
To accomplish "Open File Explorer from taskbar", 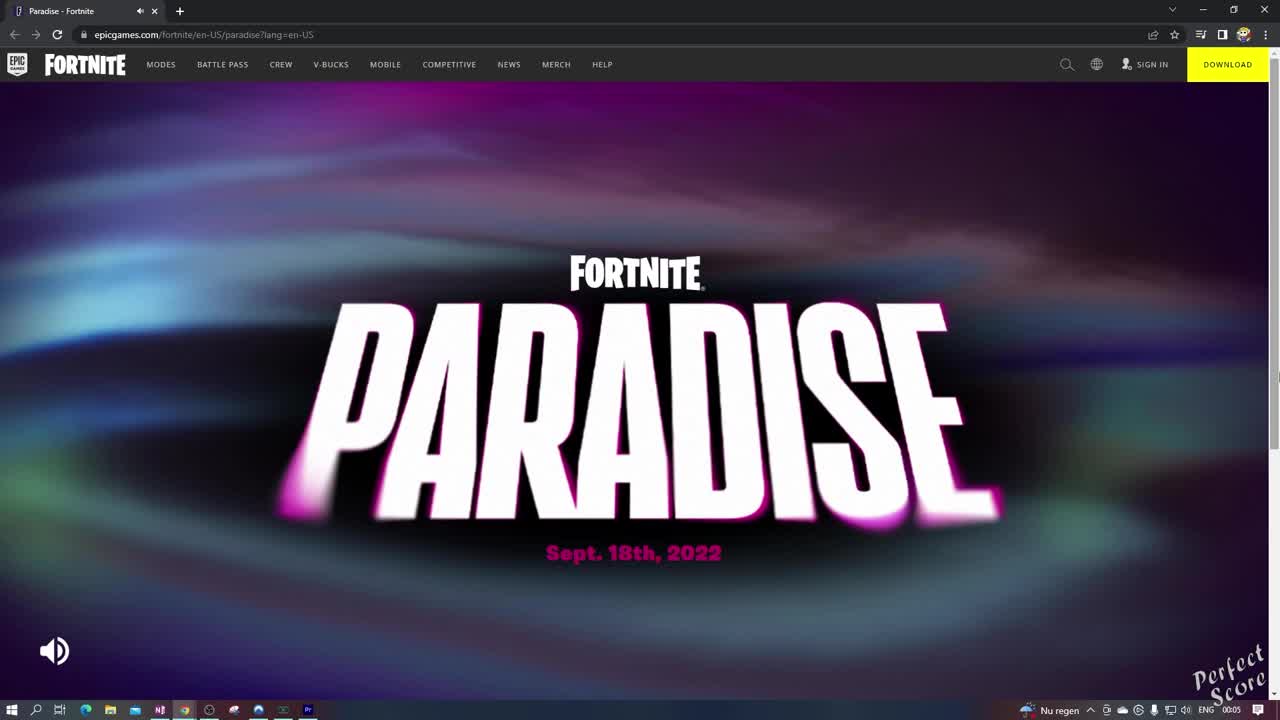I will [x=110, y=710].
